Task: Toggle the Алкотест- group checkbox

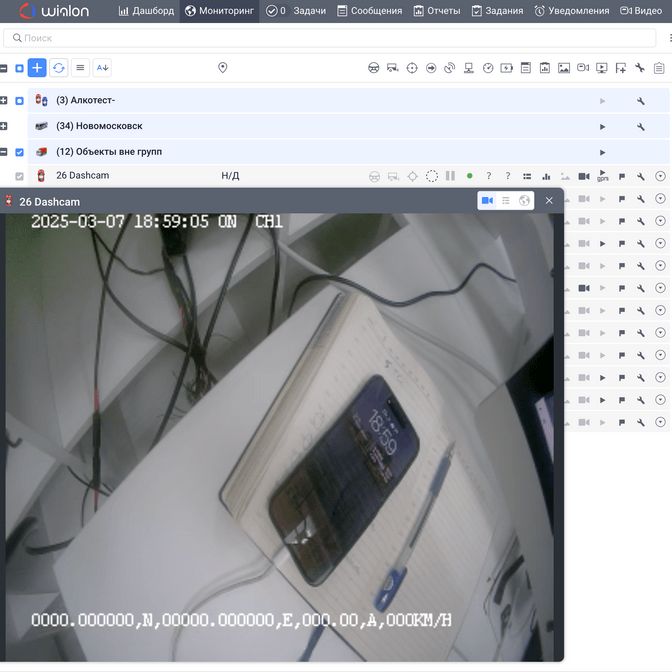Action: coord(19,101)
